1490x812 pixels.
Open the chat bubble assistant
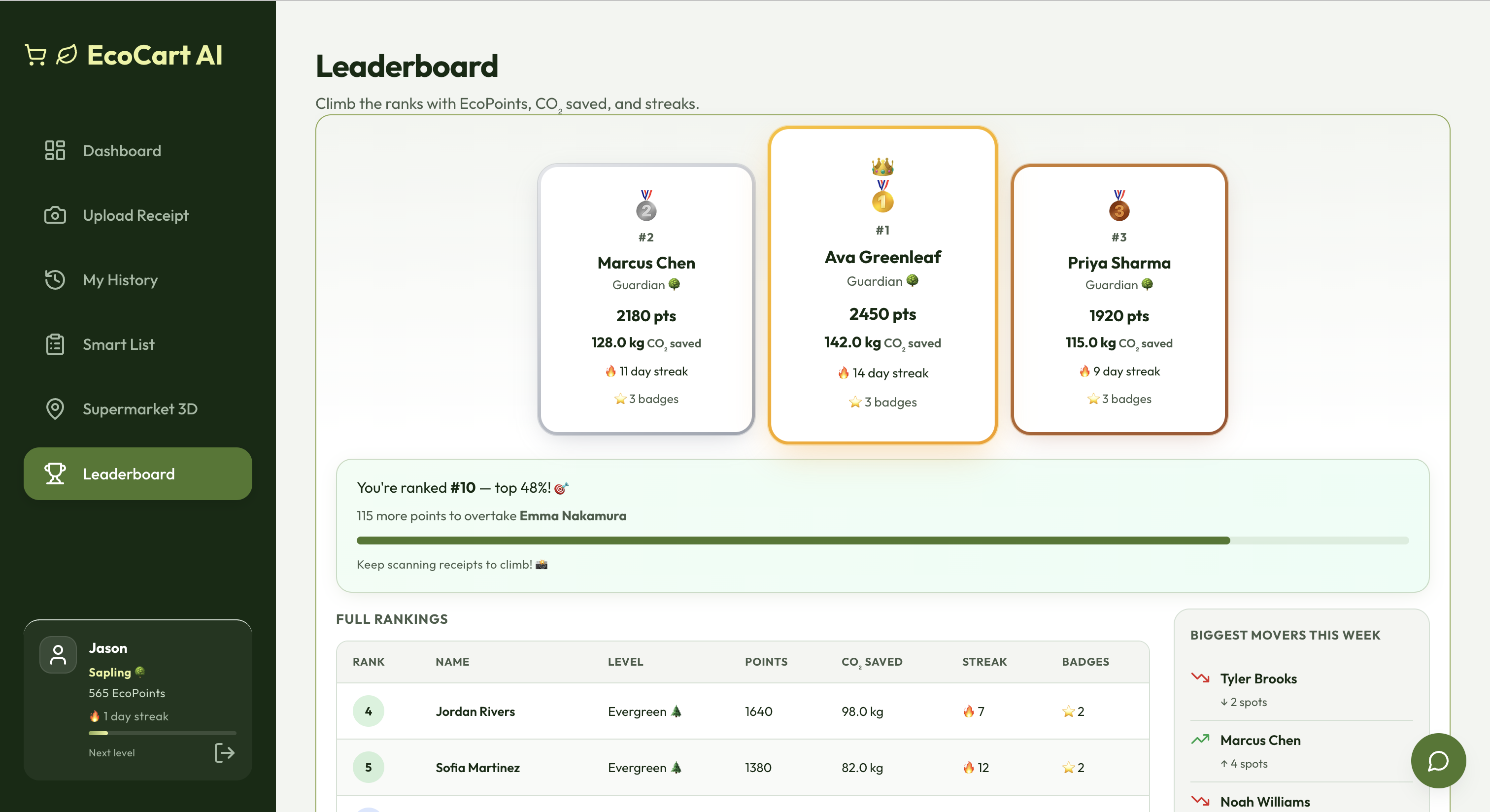(1438, 761)
